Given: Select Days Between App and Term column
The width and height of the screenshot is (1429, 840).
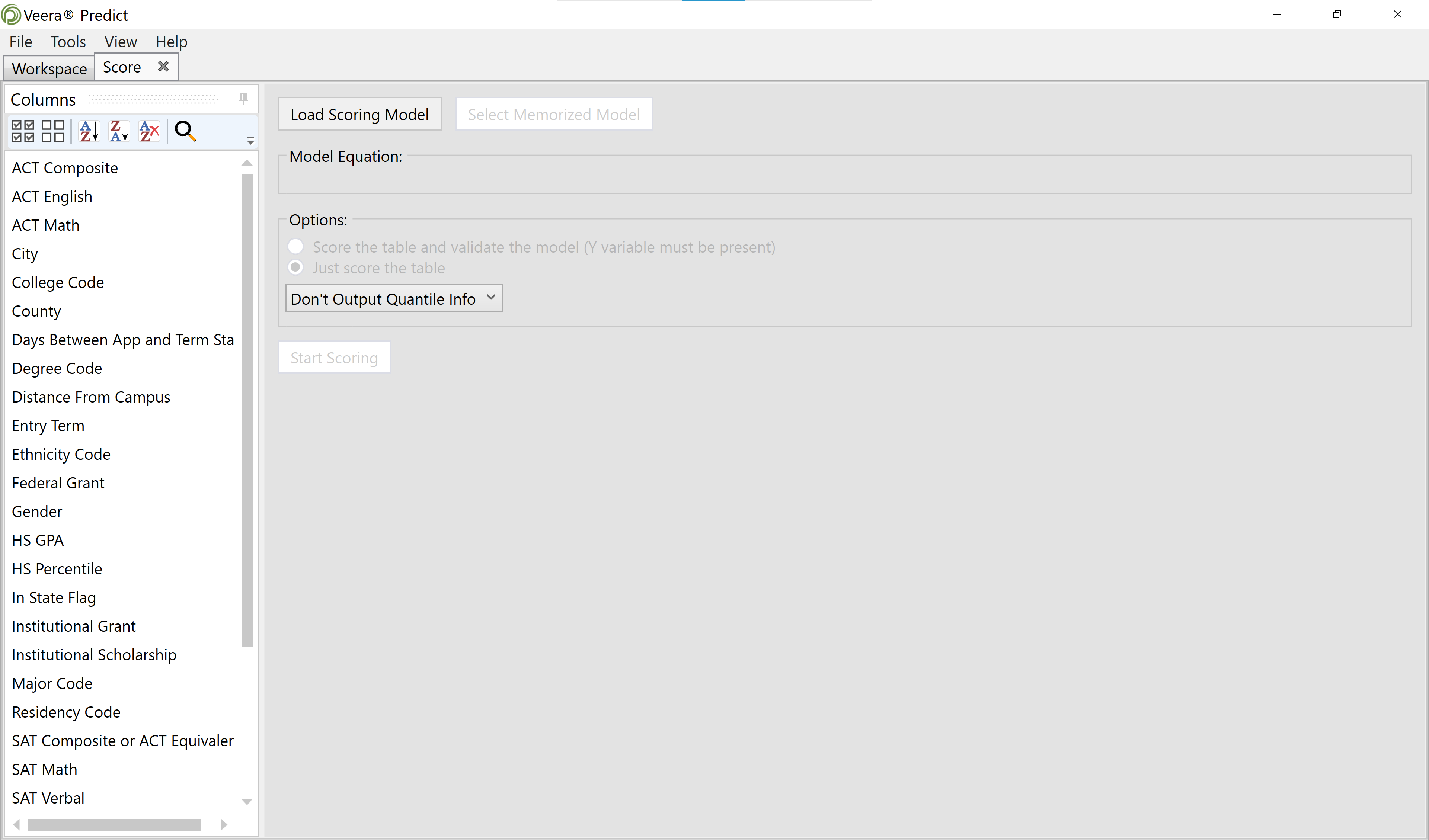Looking at the screenshot, I should point(124,340).
